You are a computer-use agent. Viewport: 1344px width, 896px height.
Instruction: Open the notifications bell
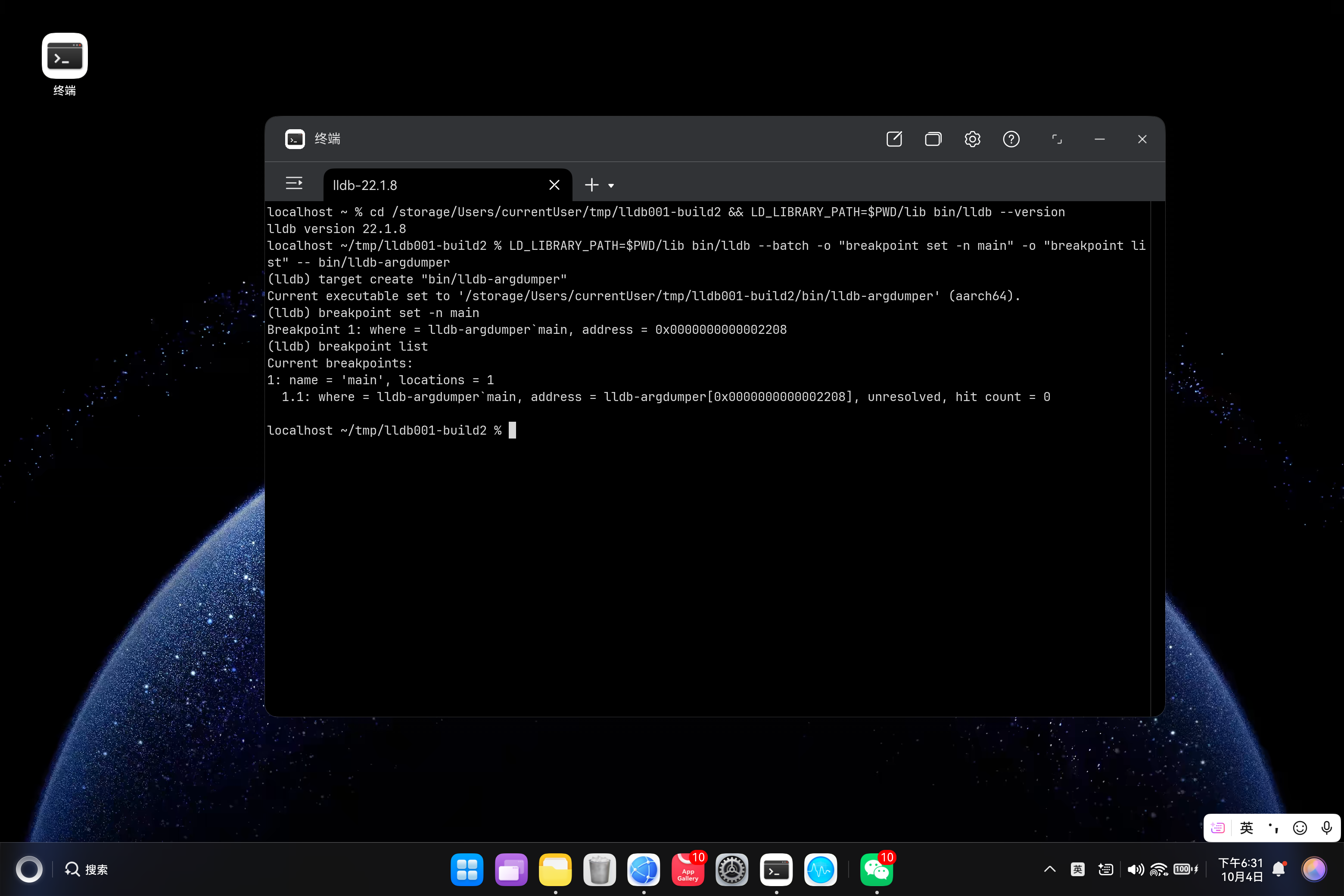point(1279,869)
